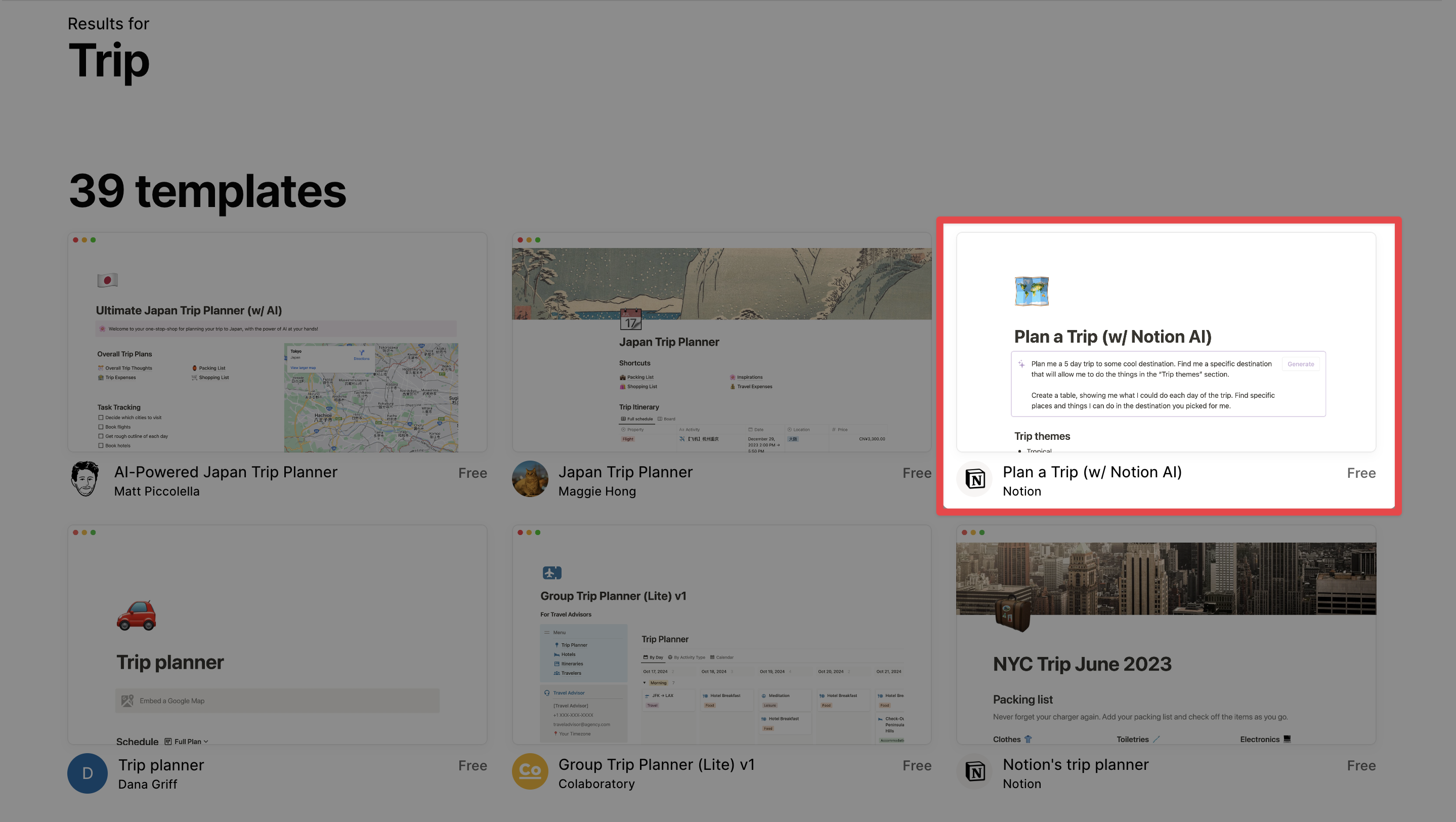The height and width of the screenshot is (822, 1456).
Task: Select the By Day tab
Action: 653,657
